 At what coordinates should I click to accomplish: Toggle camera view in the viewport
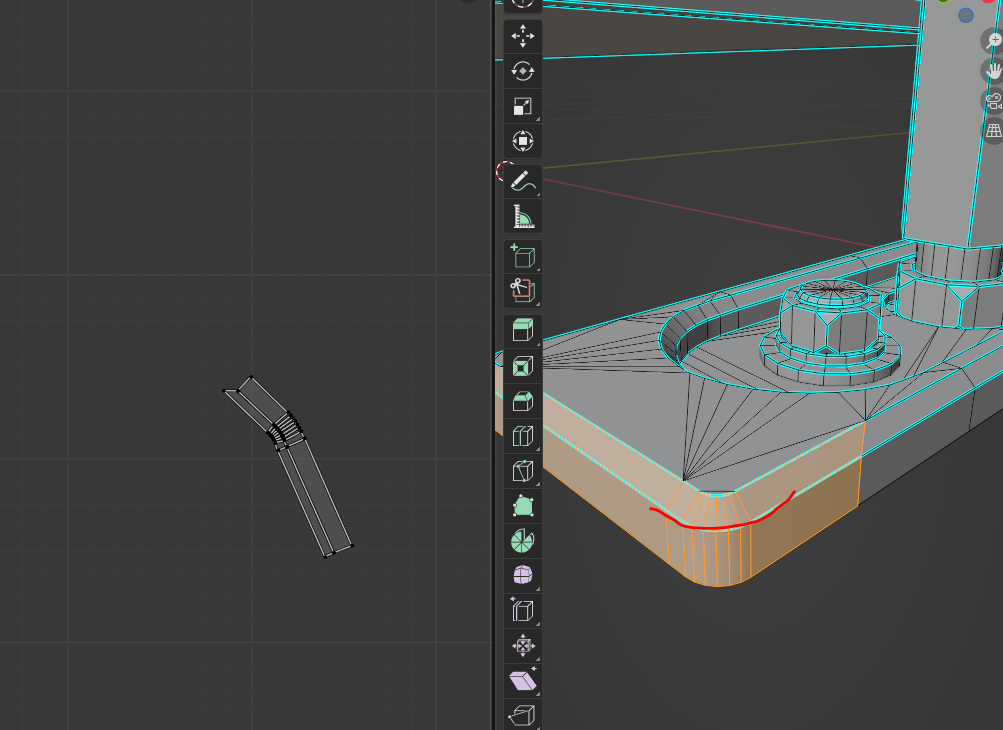pos(993,101)
